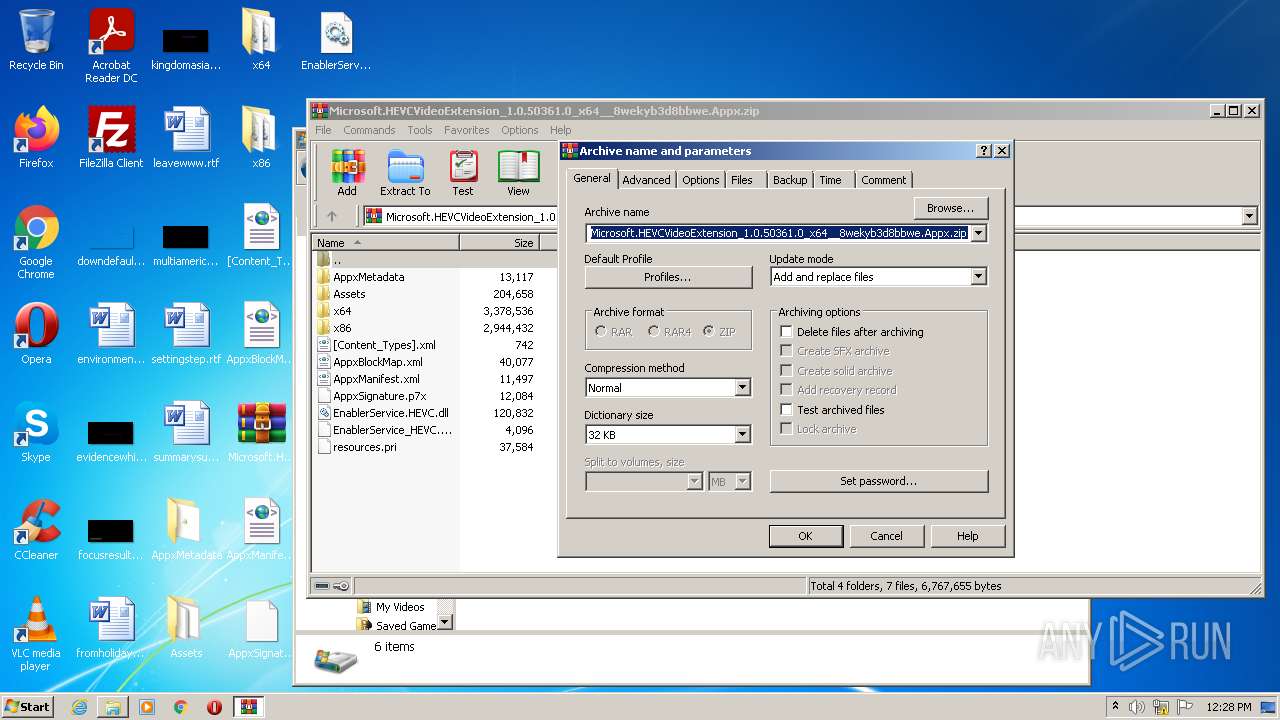Open Skype desktop shortcut
The height and width of the screenshot is (720, 1280).
tap(36, 432)
